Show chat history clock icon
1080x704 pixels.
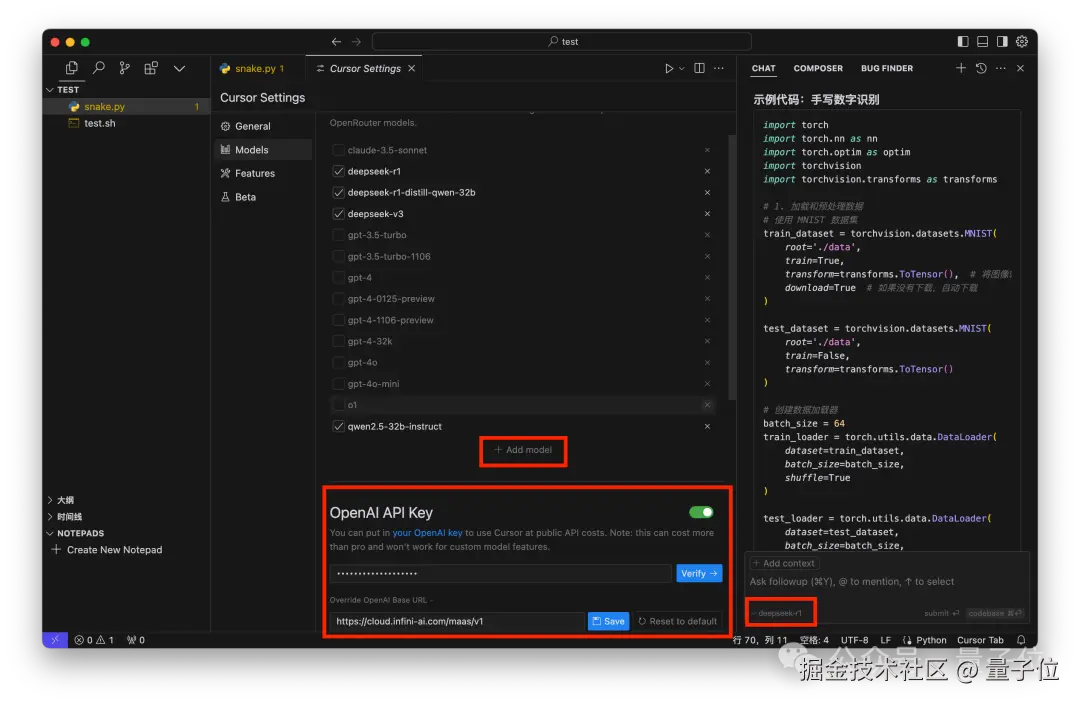981,68
